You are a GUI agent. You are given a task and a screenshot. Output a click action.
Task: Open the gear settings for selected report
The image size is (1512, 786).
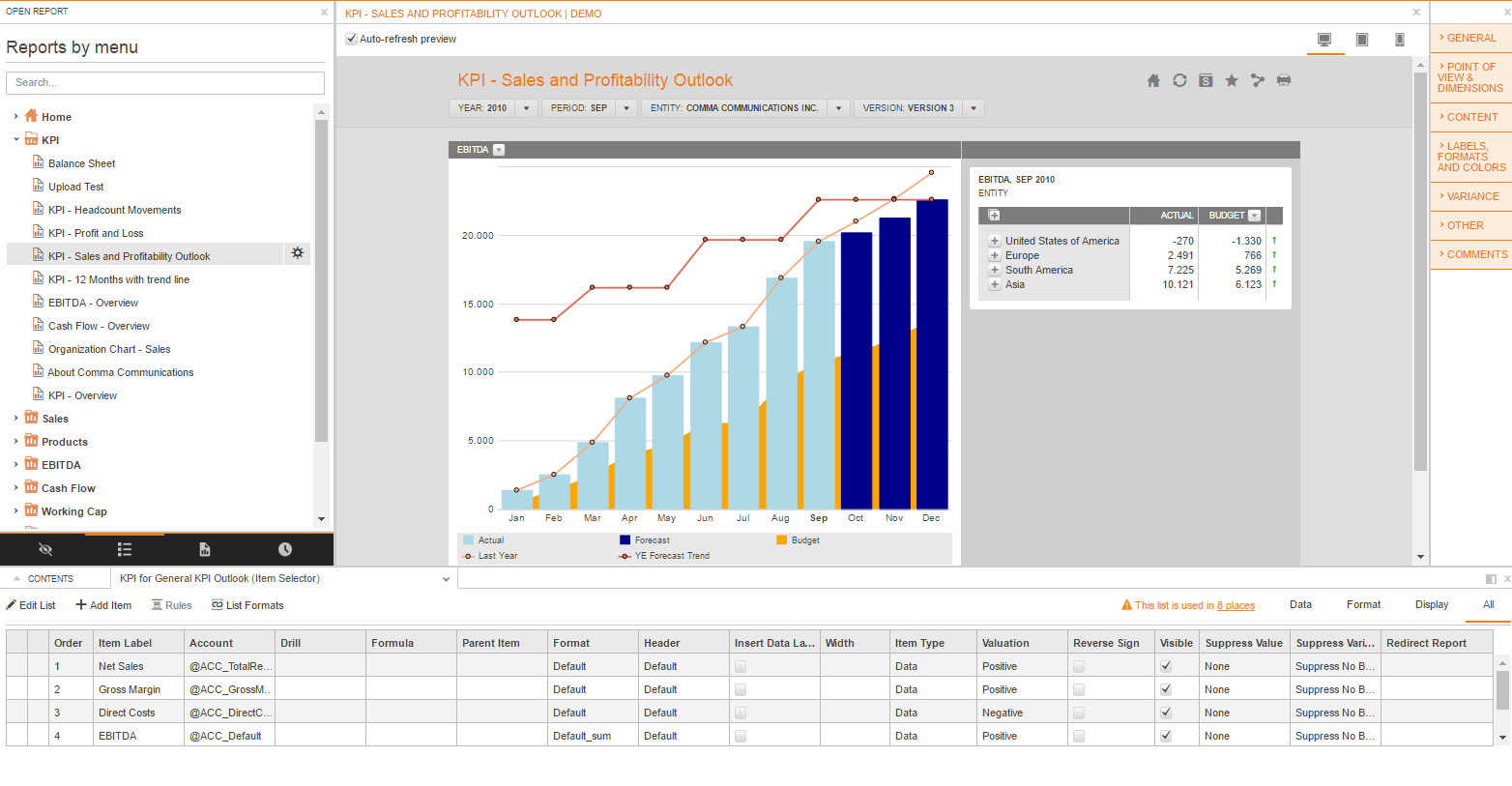coord(298,253)
